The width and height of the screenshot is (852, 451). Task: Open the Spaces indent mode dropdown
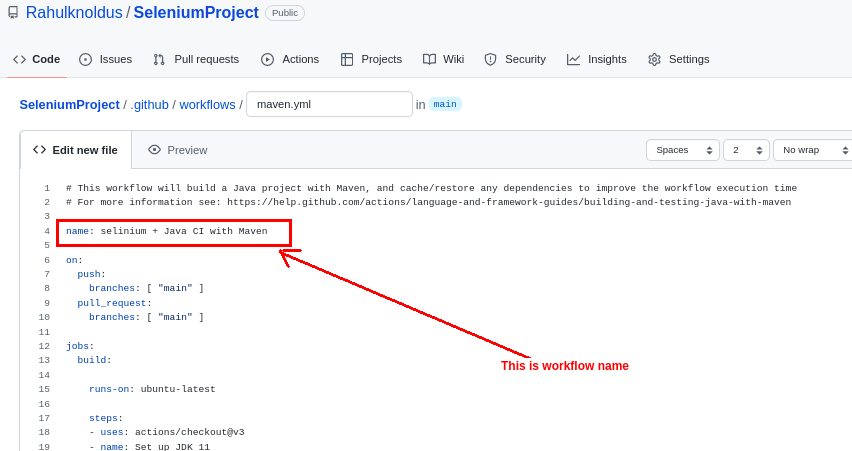683,150
